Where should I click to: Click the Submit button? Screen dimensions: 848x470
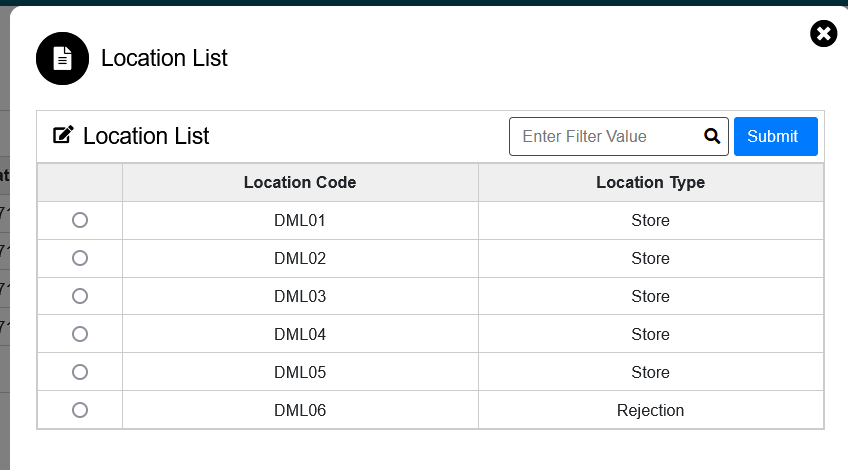coord(776,136)
